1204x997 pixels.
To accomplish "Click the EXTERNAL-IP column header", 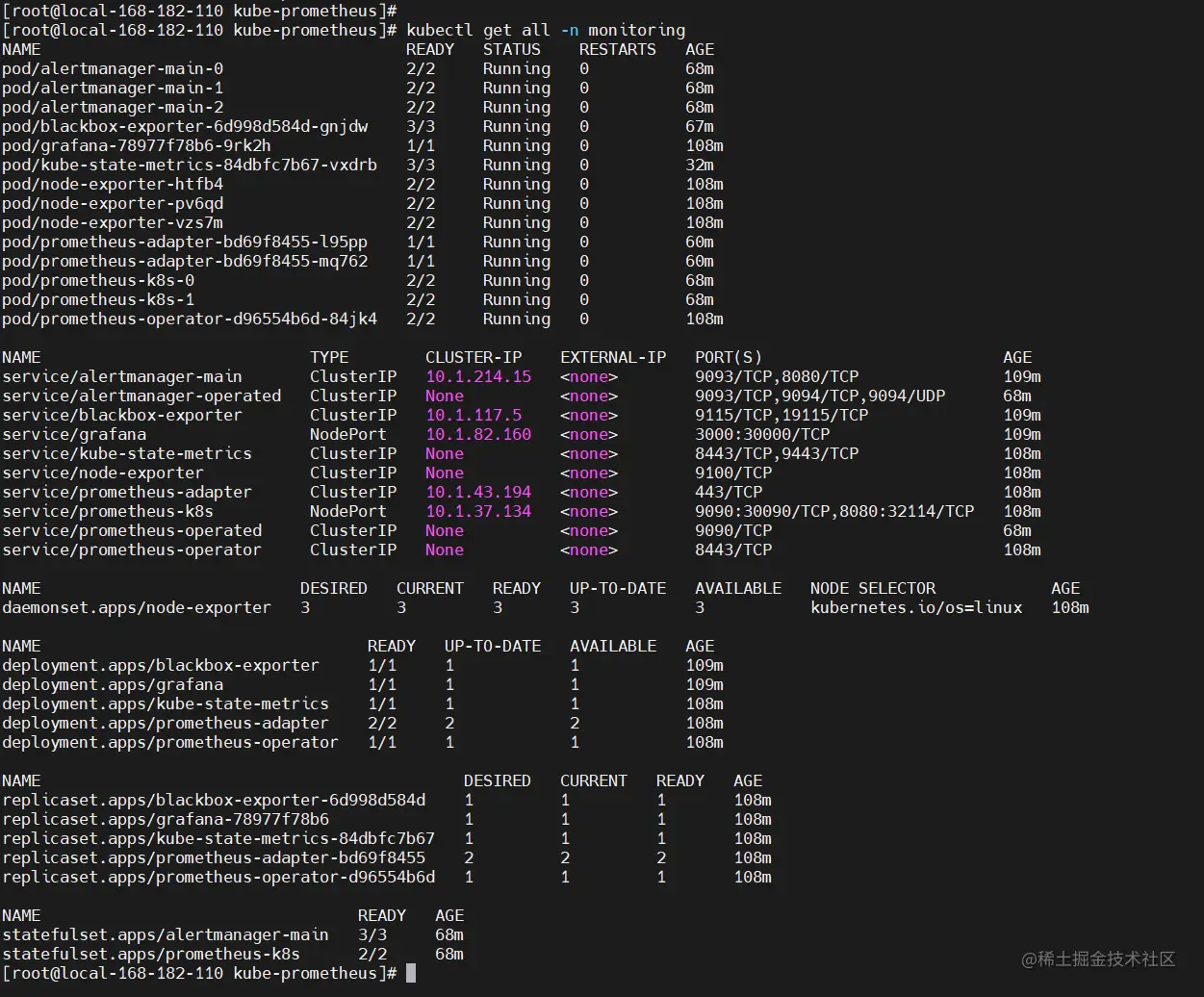I will pos(613,358).
